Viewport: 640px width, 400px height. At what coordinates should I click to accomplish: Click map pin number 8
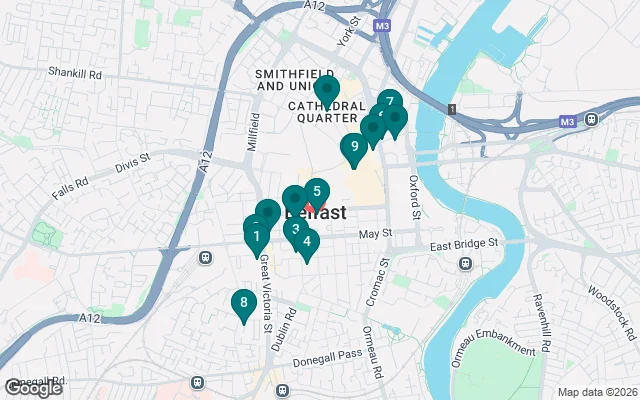coord(244,304)
